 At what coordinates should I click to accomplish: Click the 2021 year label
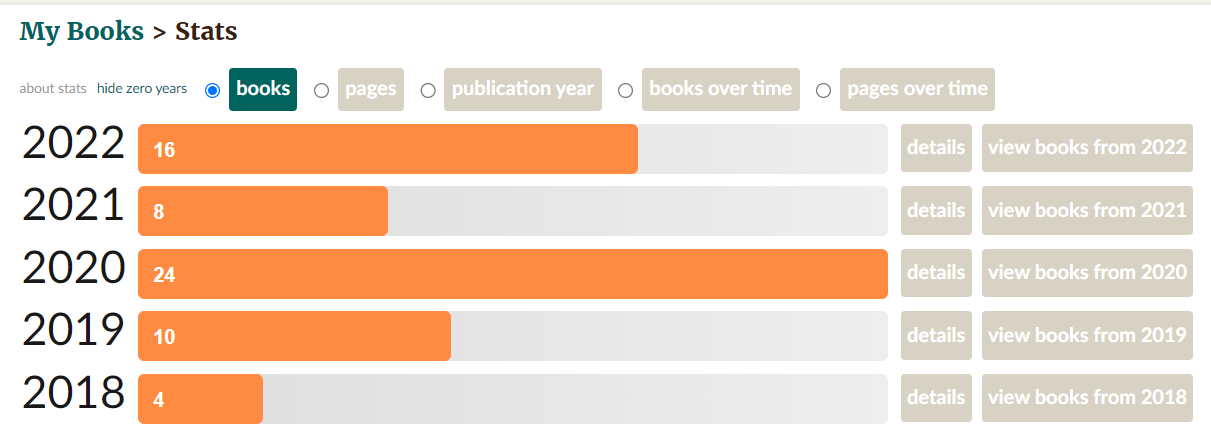tap(73, 207)
